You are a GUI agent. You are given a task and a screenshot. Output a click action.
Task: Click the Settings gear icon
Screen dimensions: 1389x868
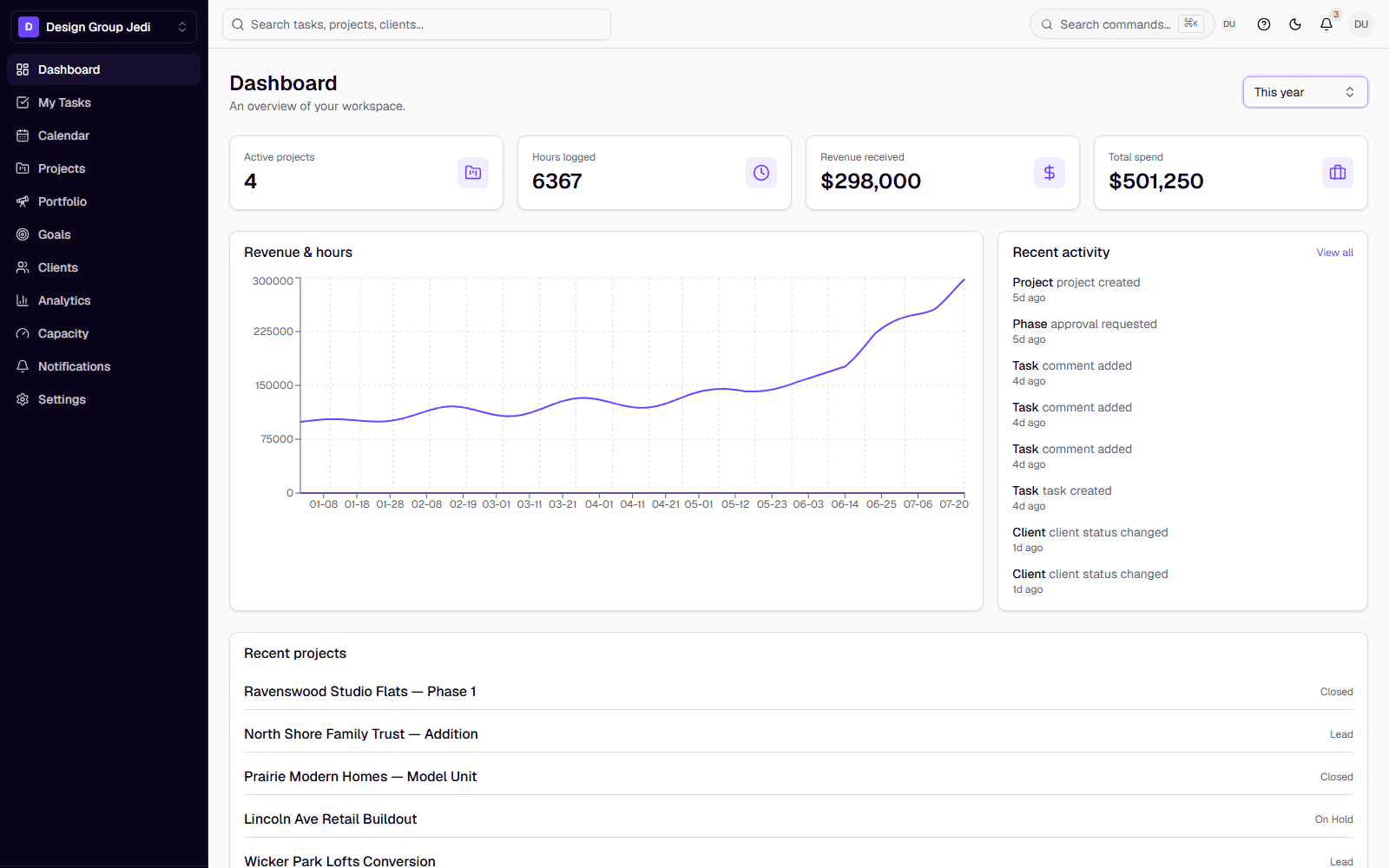[x=23, y=399]
